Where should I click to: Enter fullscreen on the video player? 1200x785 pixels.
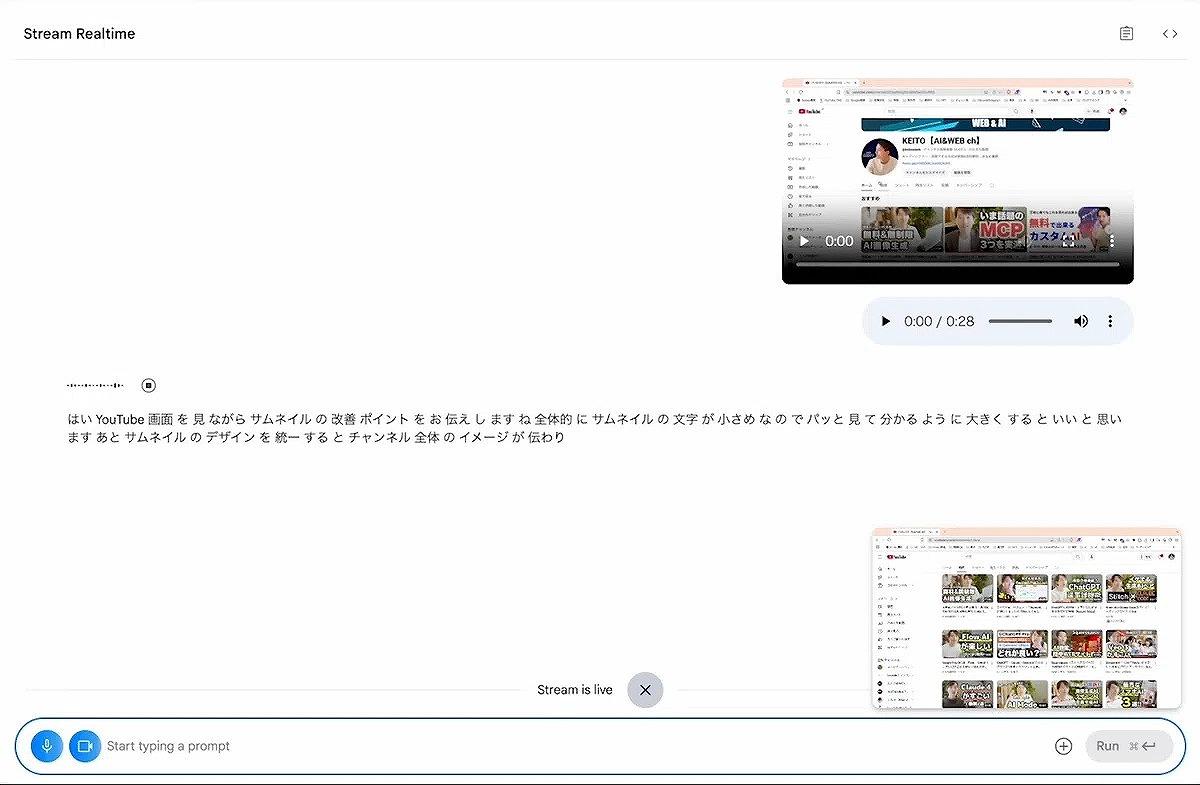pyautogui.click(x=1068, y=241)
